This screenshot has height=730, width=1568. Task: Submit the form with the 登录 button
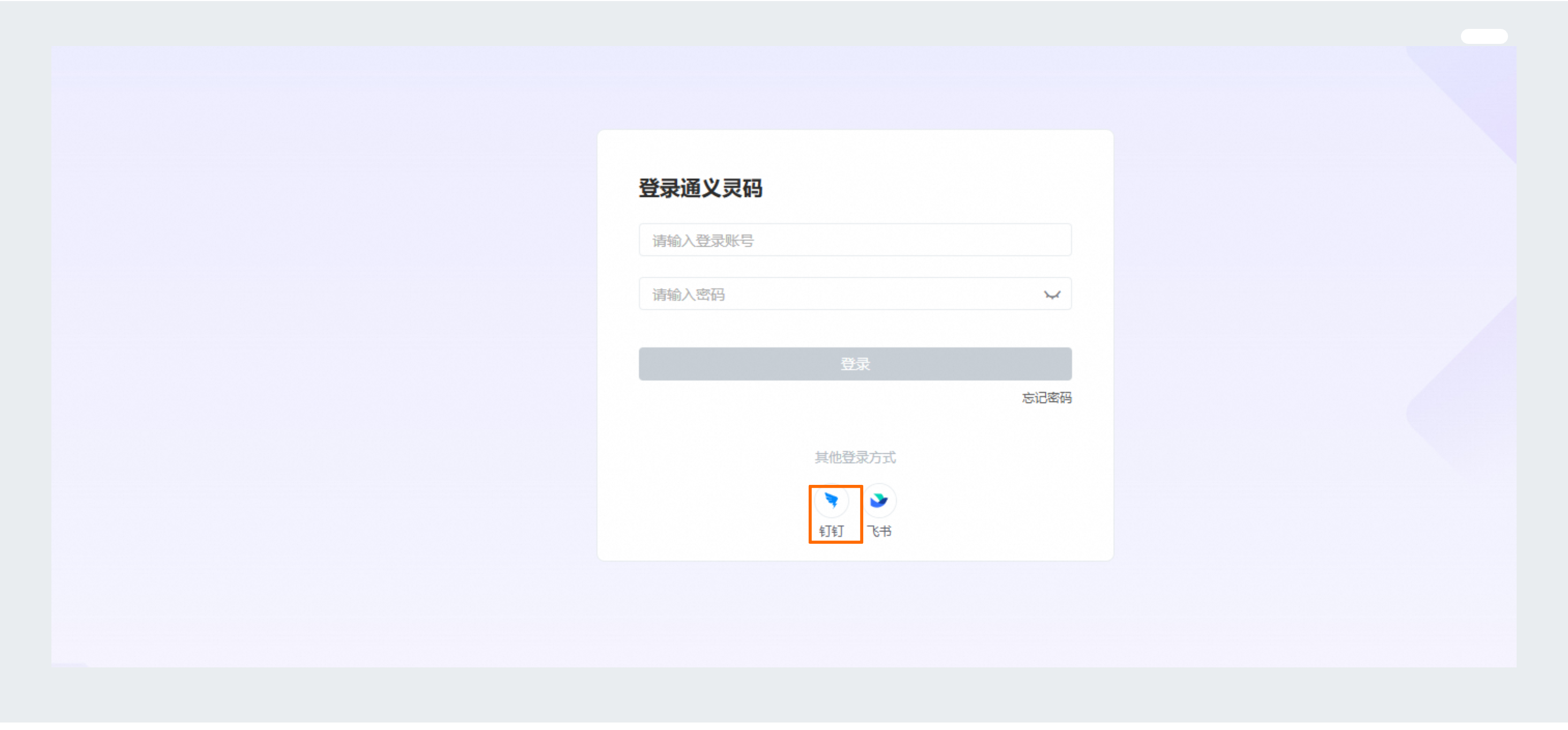(855, 364)
